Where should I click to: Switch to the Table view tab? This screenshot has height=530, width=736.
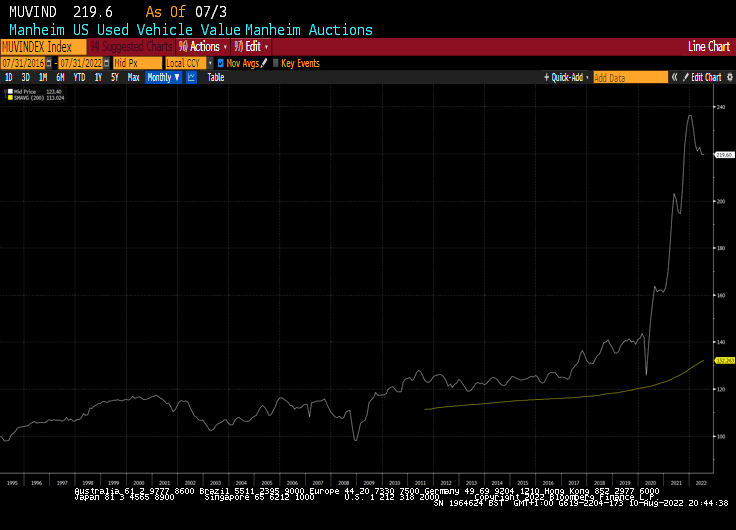(215, 77)
